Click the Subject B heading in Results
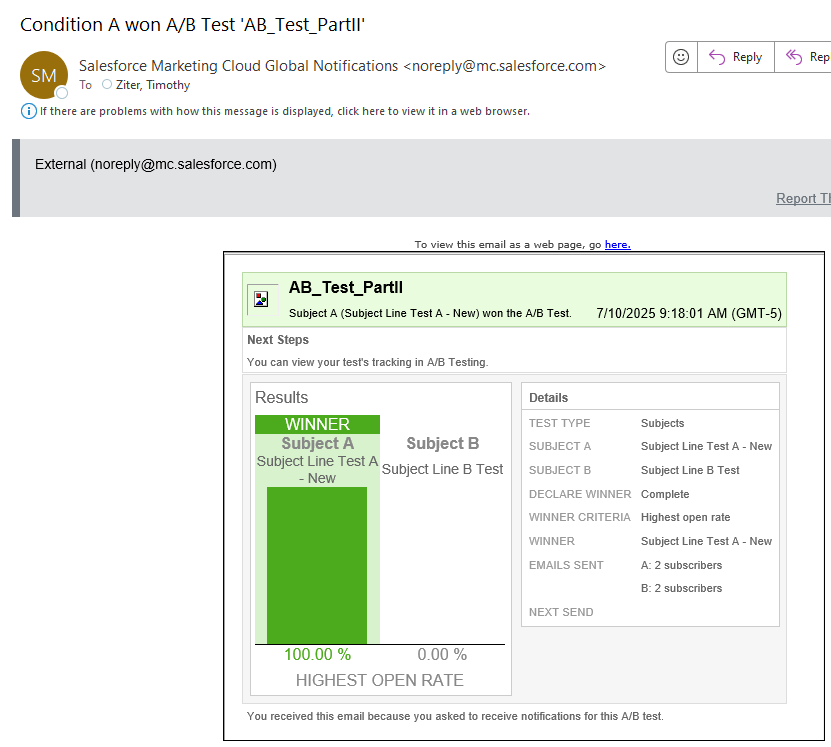 442,443
